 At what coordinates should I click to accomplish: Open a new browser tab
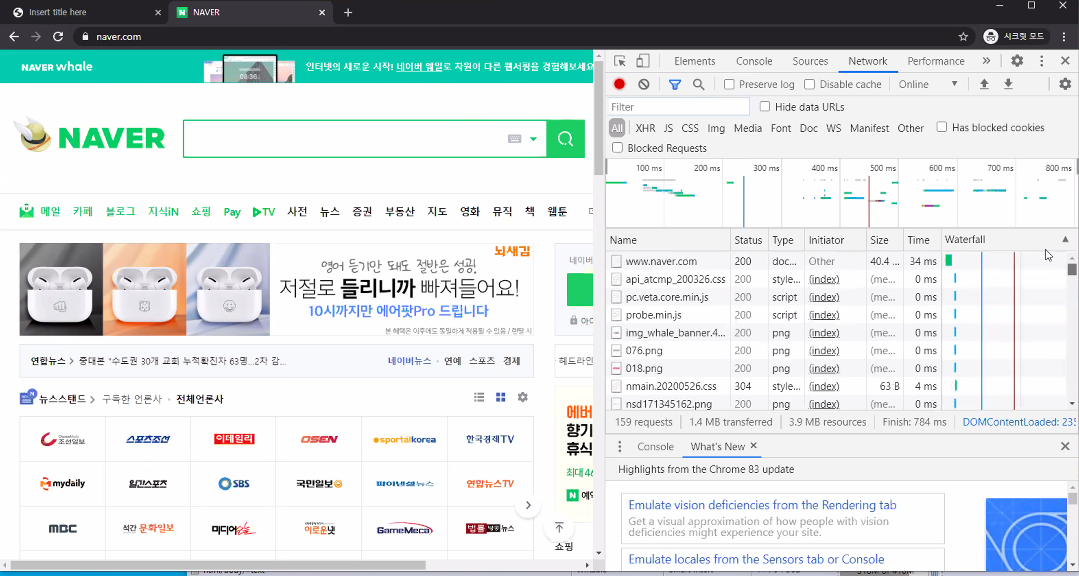click(x=348, y=12)
